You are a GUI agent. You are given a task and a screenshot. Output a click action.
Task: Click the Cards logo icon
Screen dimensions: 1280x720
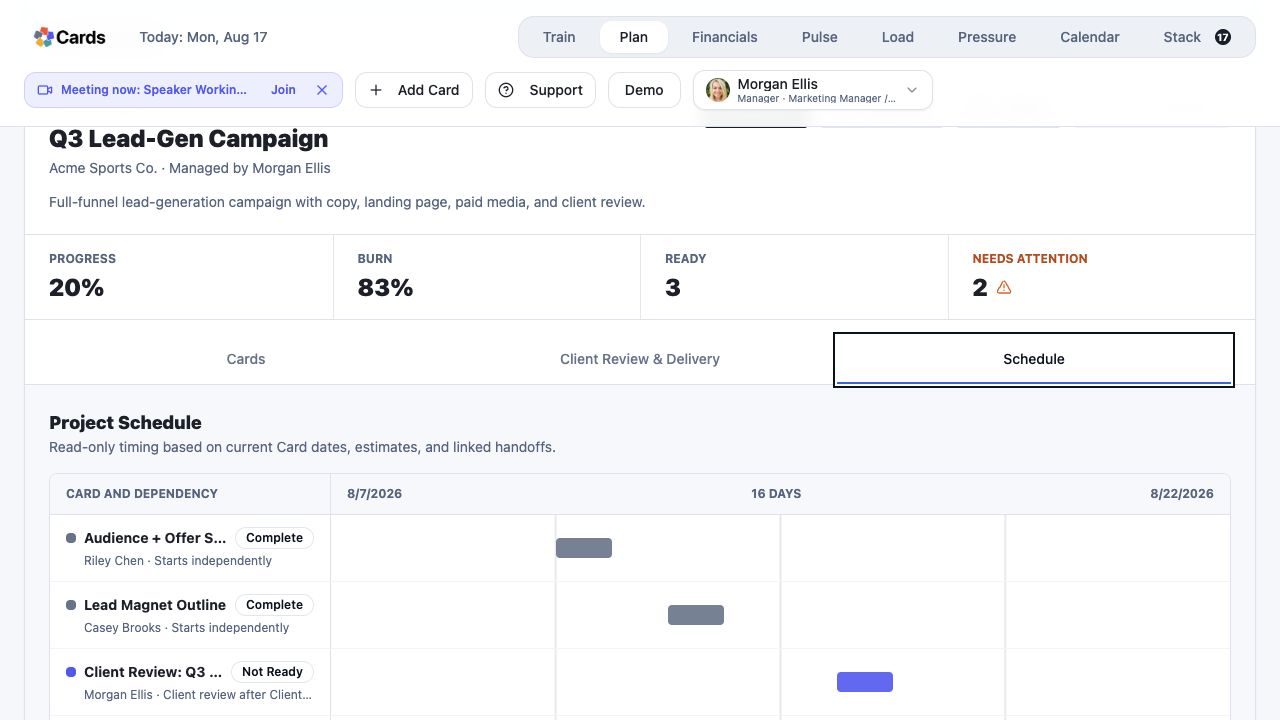43,37
